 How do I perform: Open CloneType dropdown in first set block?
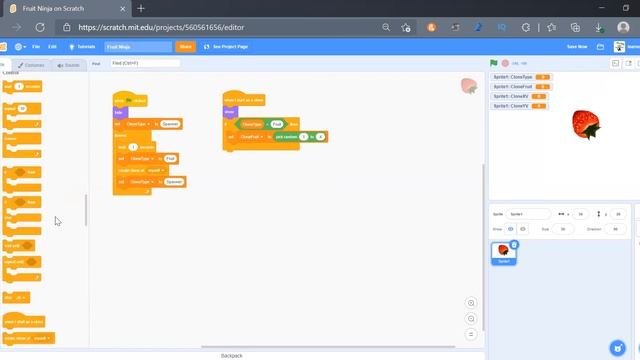click(138, 124)
